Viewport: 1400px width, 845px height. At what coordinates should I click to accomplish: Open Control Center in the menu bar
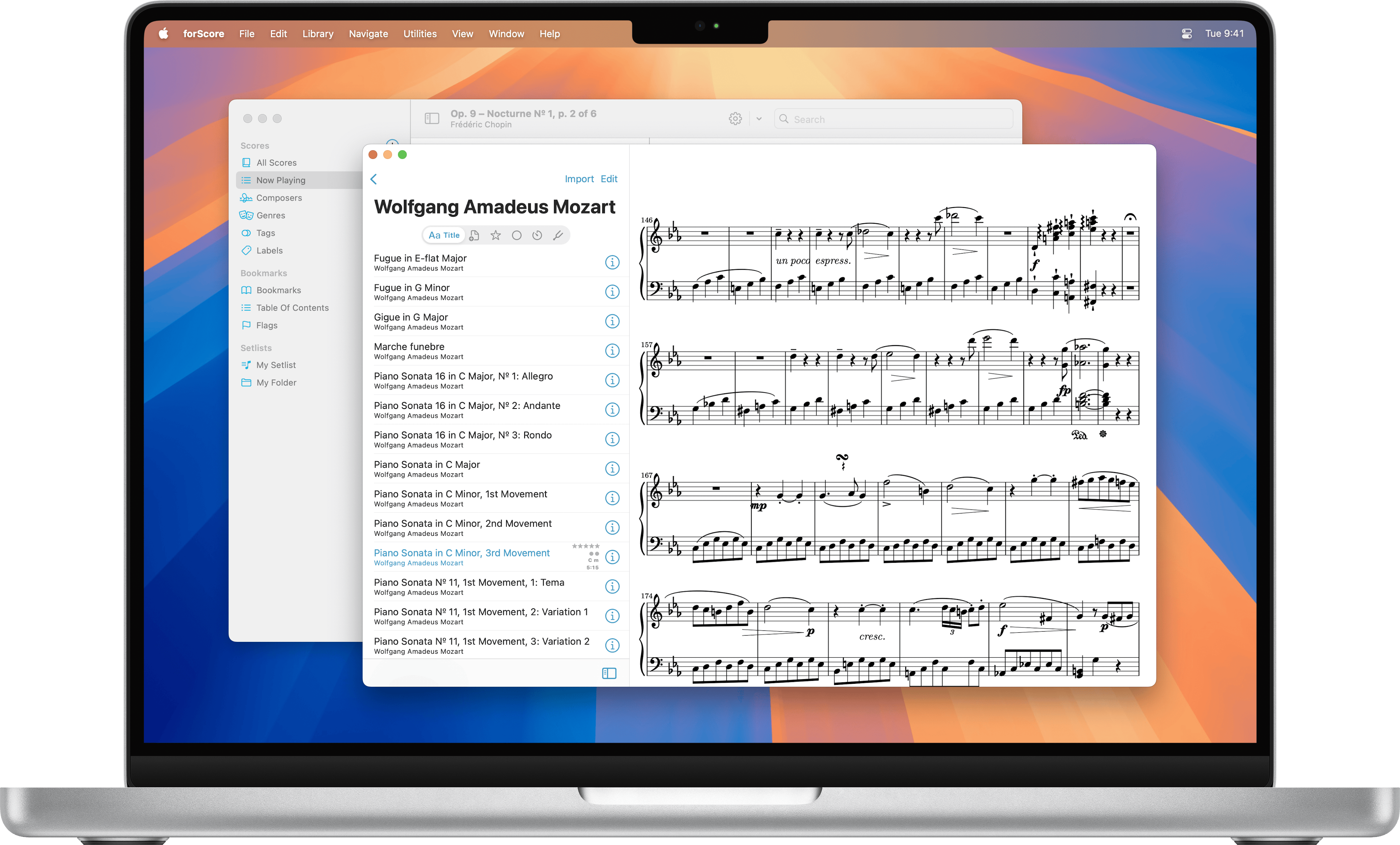tap(1187, 33)
